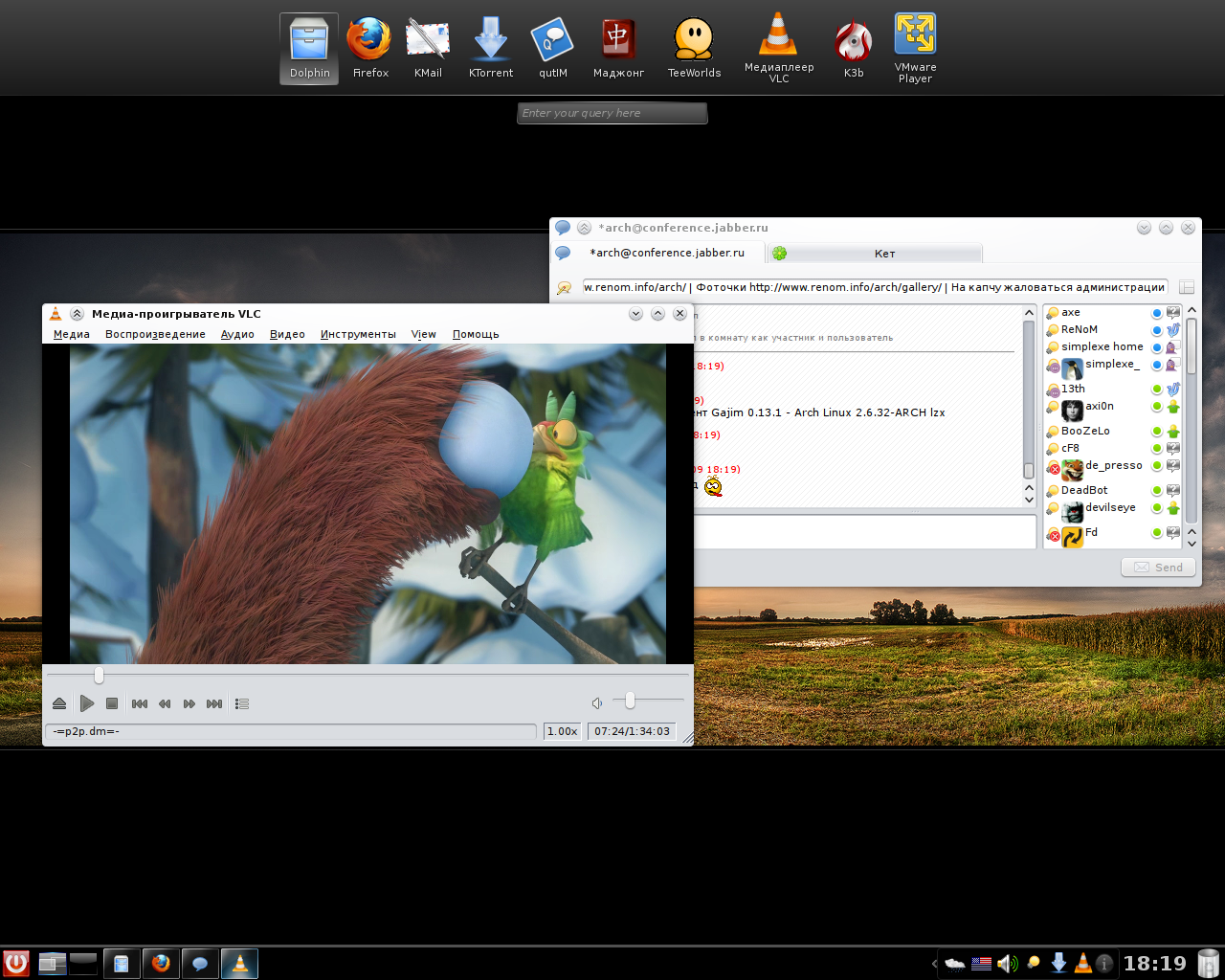The image size is (1225, 980).
Task: Click the chat message input box
Action: pyautogui.click(x=865, y=531)
